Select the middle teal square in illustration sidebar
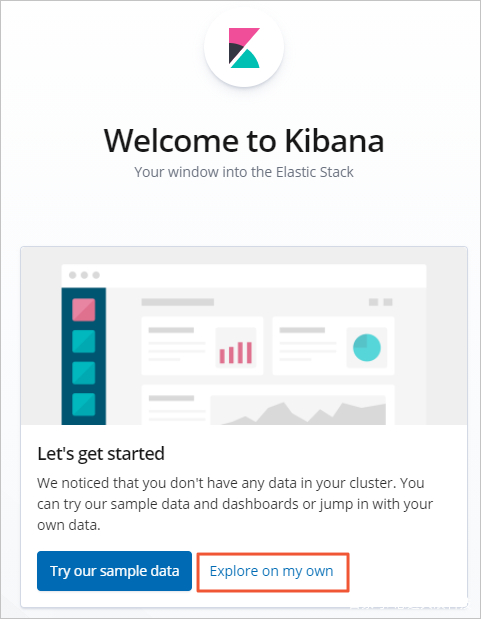Screen dimensions: 481x619 tap(84, 373)
